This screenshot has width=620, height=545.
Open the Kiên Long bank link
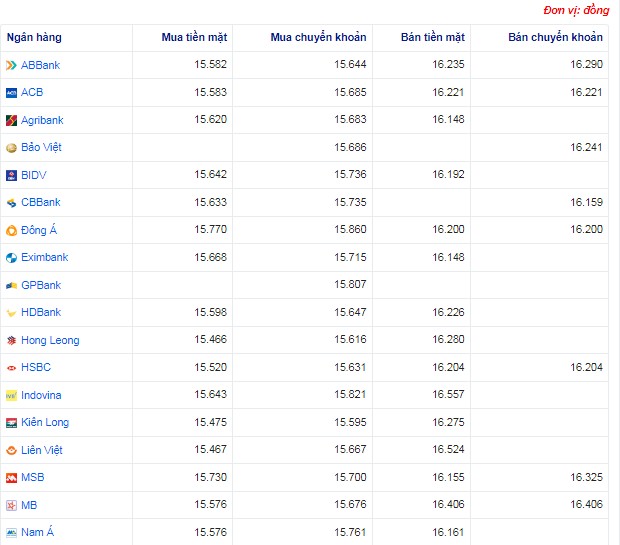click(x=45, y=423)
